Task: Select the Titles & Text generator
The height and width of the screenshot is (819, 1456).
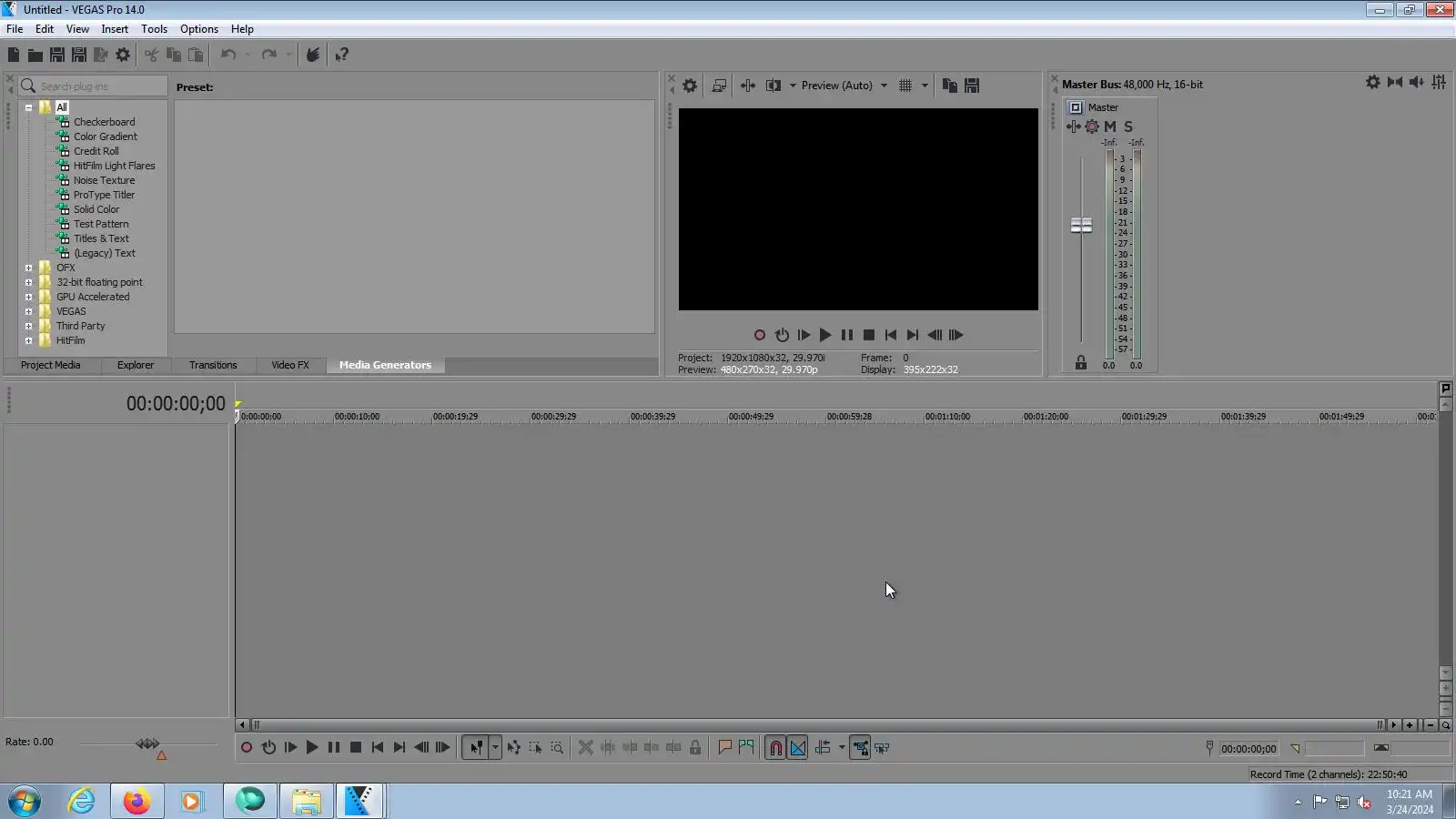Action: [101, 238]
